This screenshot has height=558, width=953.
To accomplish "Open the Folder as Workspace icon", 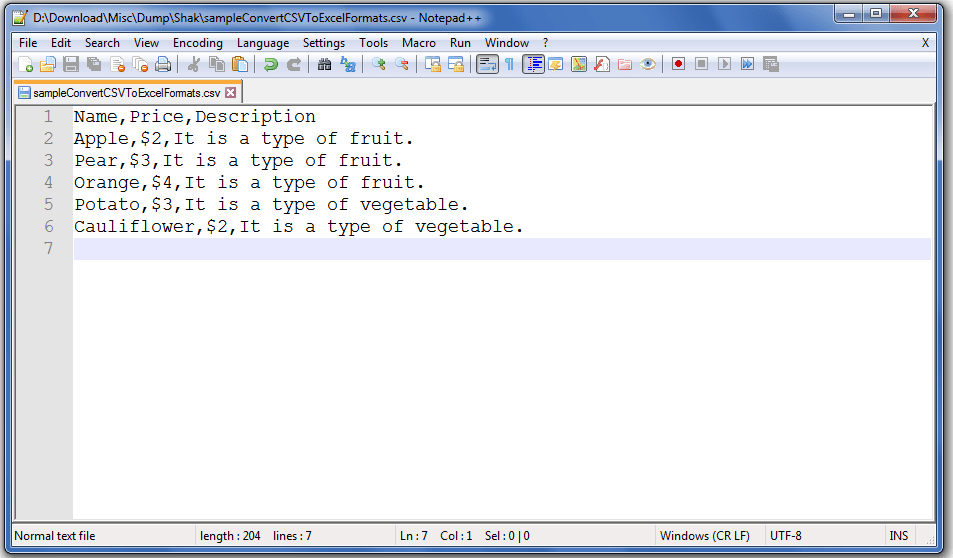I will 625,64.
